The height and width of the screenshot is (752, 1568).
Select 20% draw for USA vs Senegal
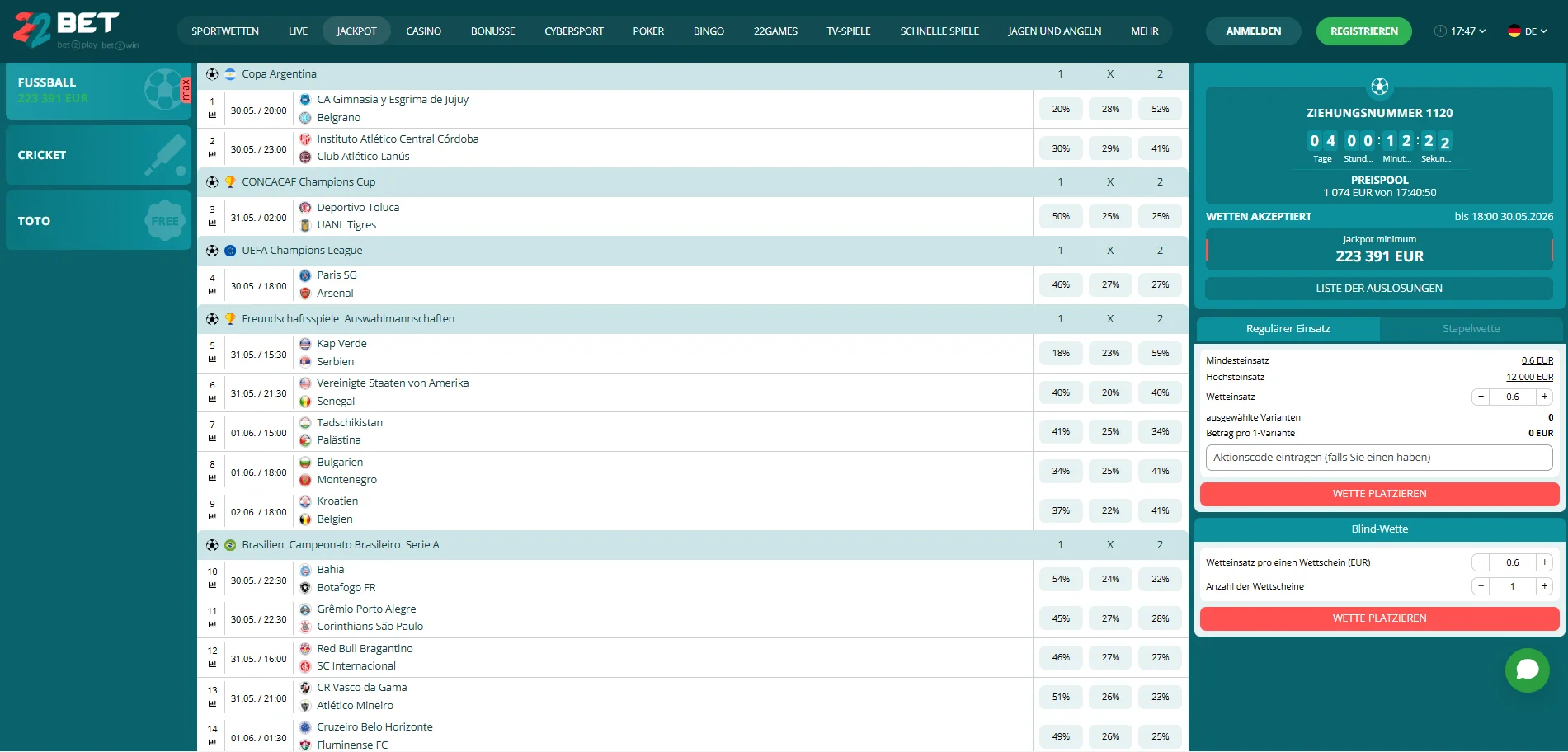point(1110,392)
